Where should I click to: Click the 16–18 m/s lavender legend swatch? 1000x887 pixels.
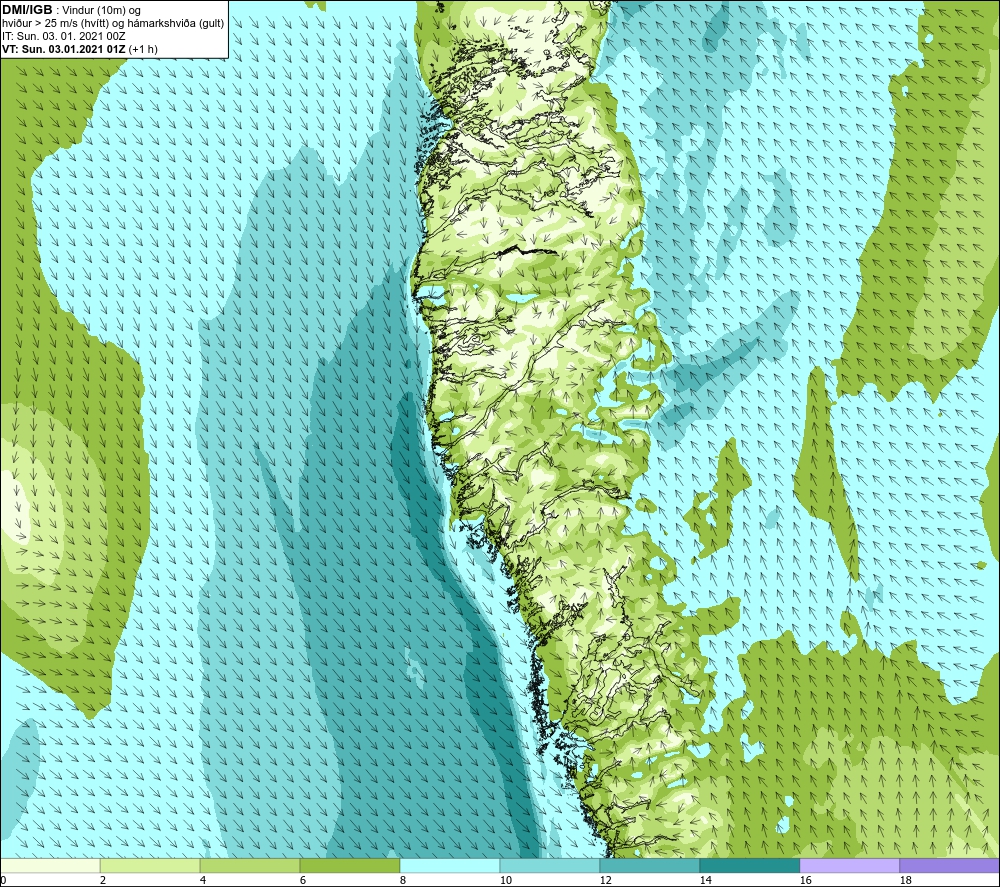tap(849, 866)
